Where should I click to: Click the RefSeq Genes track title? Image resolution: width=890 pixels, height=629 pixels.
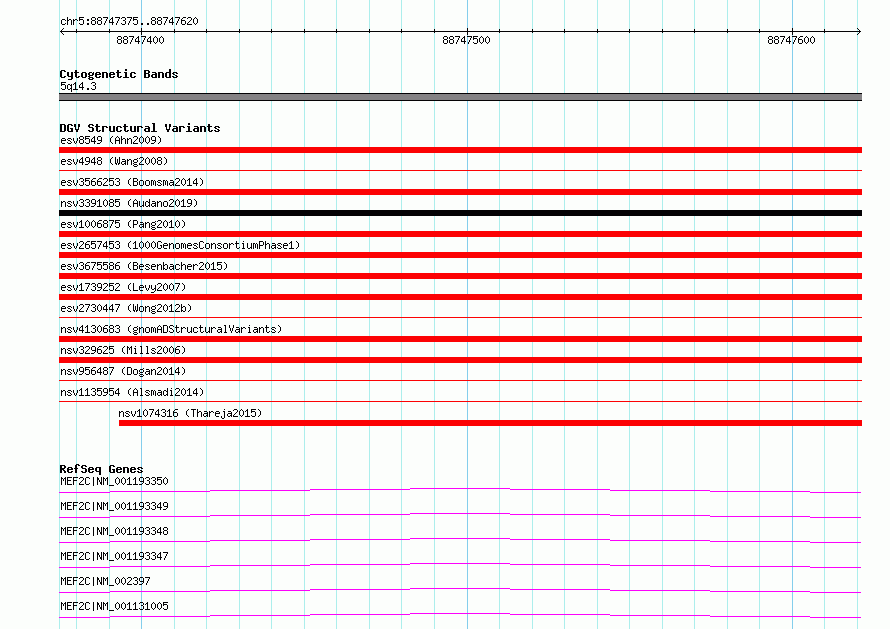101,469
